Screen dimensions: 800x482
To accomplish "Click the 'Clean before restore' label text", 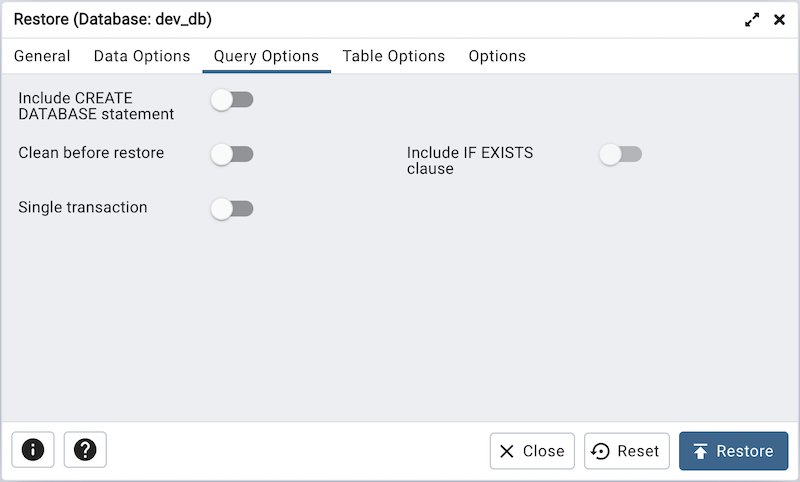I will point(91,153).
